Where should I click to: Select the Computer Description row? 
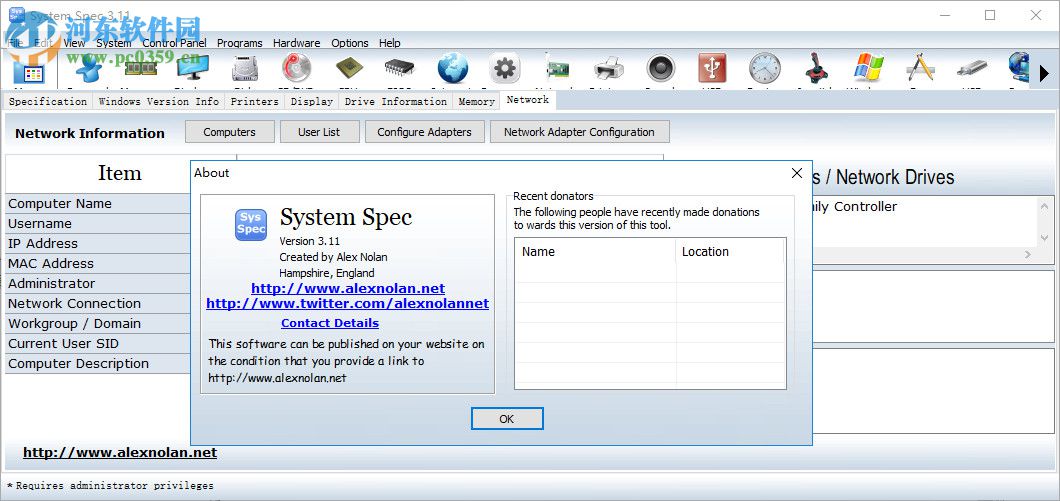[x=99, y=363]
